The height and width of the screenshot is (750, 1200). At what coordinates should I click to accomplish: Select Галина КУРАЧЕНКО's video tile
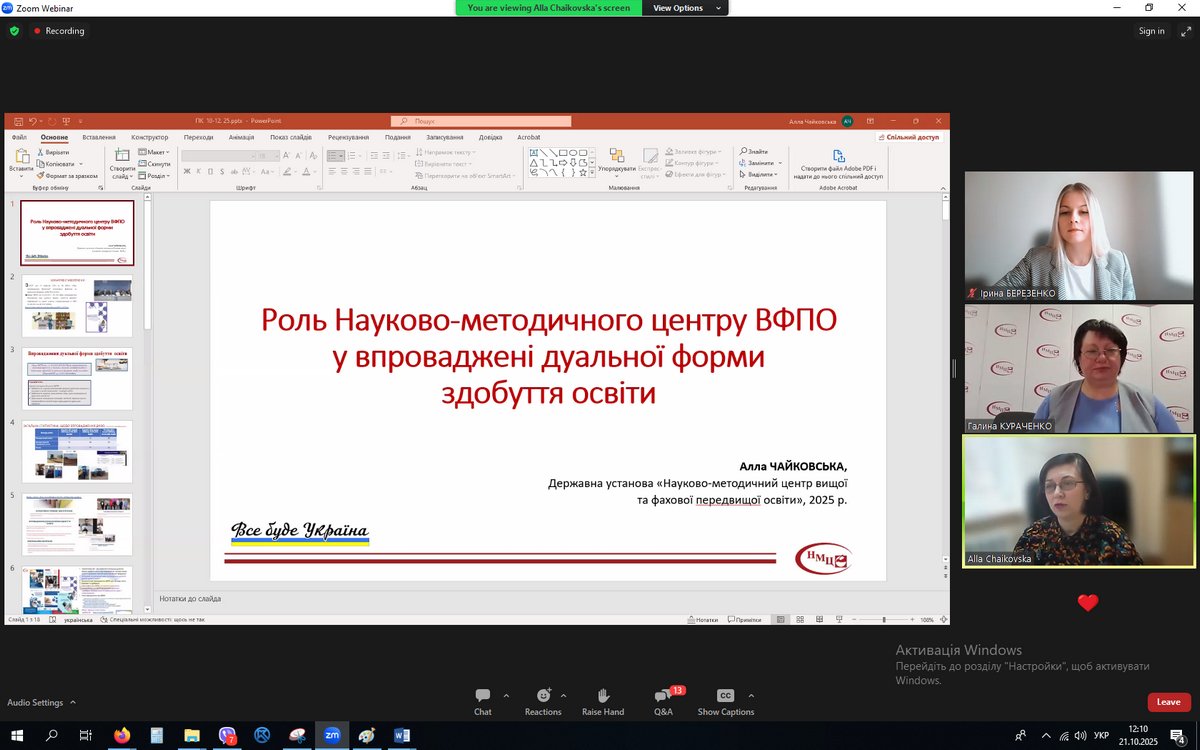click(1079, 368)
